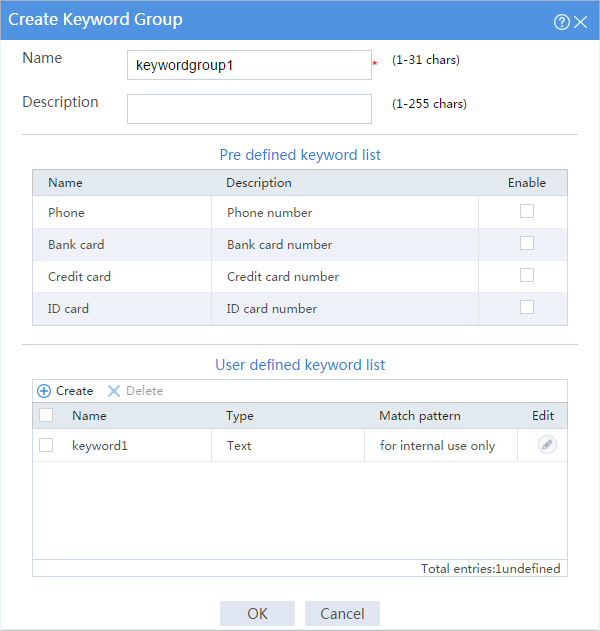Click the Name column header of predefined list
600x631 pixels.
pyautogui.click(x=65, y=183)
